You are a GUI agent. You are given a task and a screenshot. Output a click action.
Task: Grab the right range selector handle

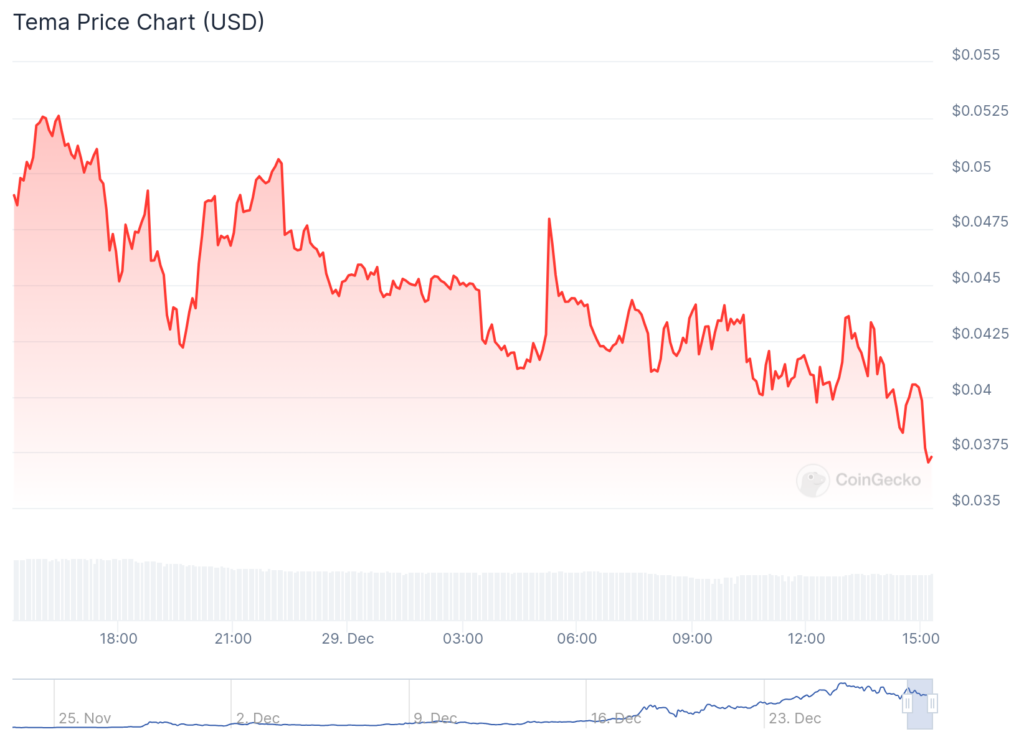[x=932, y=704]
